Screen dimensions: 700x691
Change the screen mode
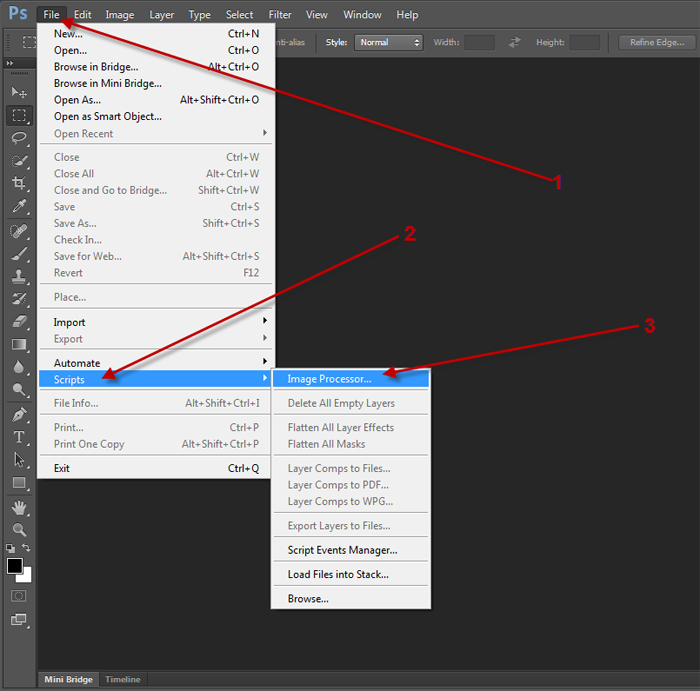19,620
